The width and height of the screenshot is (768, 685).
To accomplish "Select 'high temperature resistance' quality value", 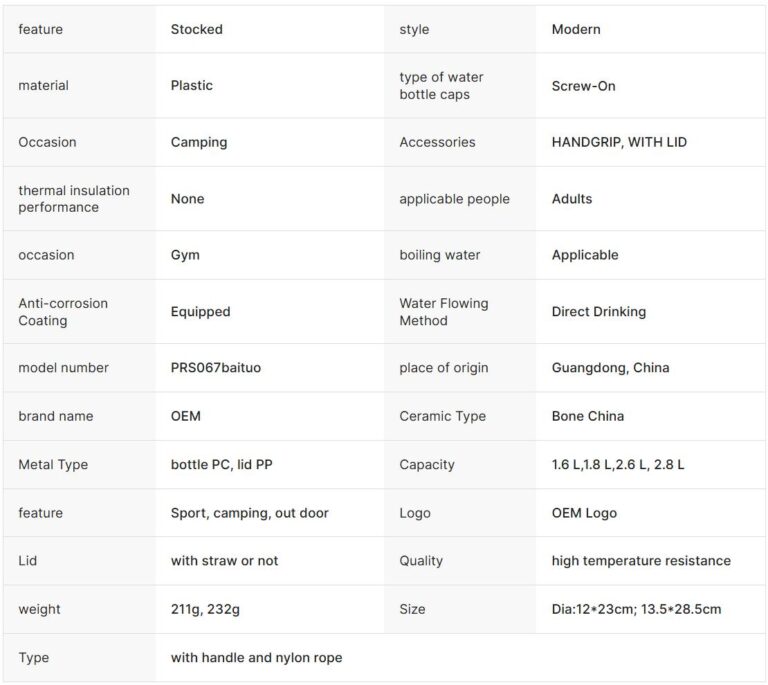I will point(641,561).
